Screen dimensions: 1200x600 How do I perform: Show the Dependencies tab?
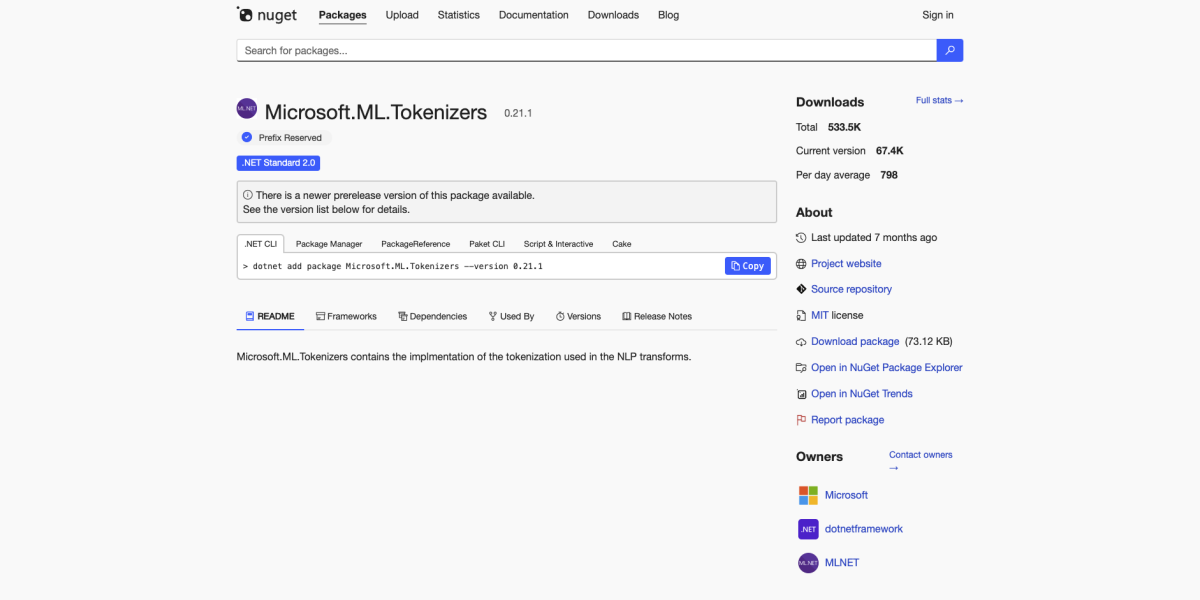tap(432, 316)
